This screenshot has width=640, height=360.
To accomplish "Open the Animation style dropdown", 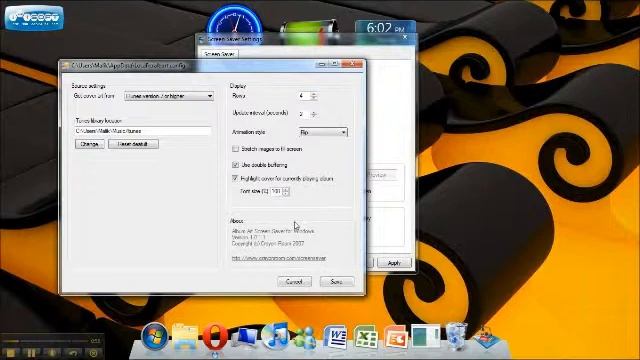I will (x=323, y=132).
